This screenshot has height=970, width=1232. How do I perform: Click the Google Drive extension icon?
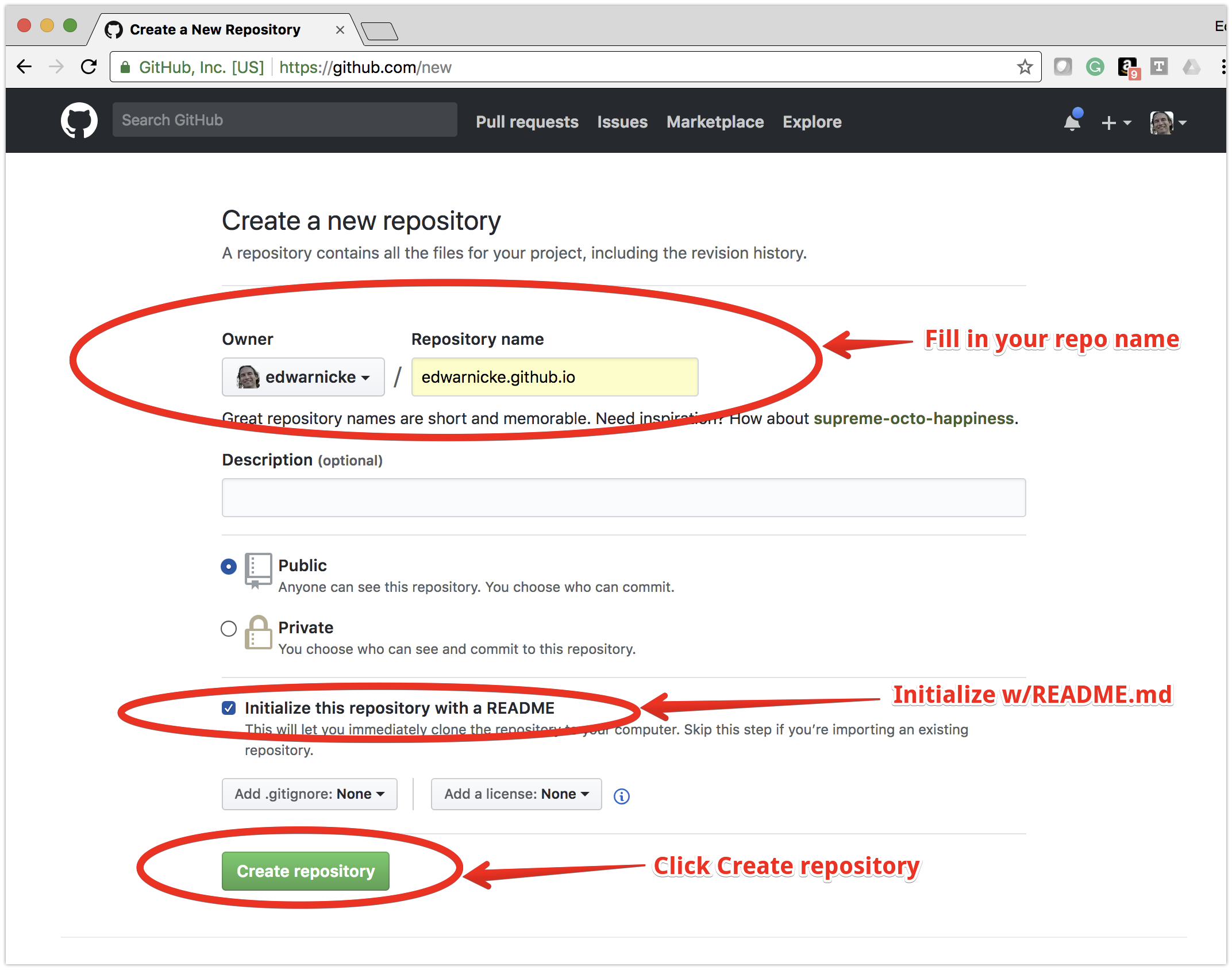point(1191,67)
